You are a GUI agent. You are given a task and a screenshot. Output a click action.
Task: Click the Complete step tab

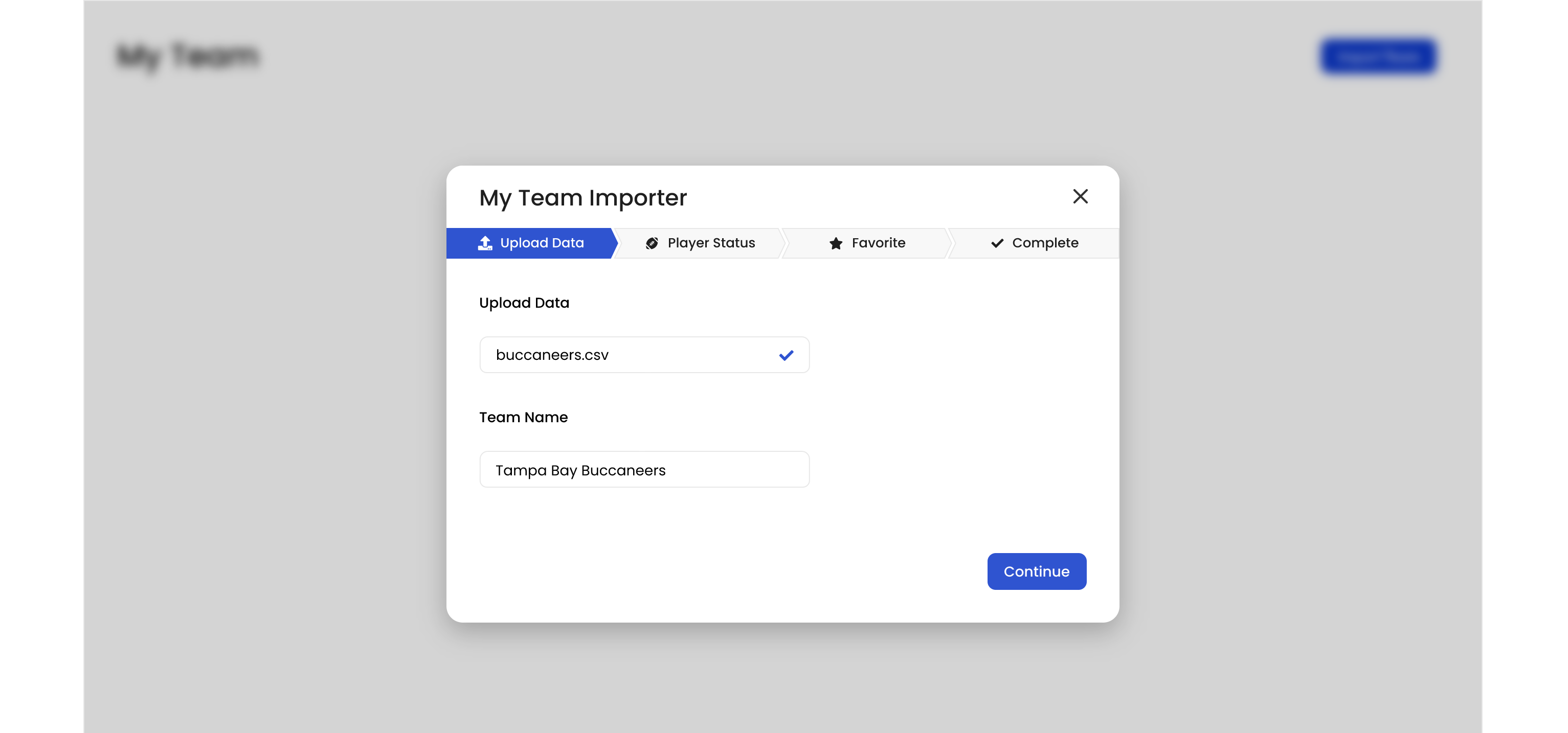click(1034, 242)
